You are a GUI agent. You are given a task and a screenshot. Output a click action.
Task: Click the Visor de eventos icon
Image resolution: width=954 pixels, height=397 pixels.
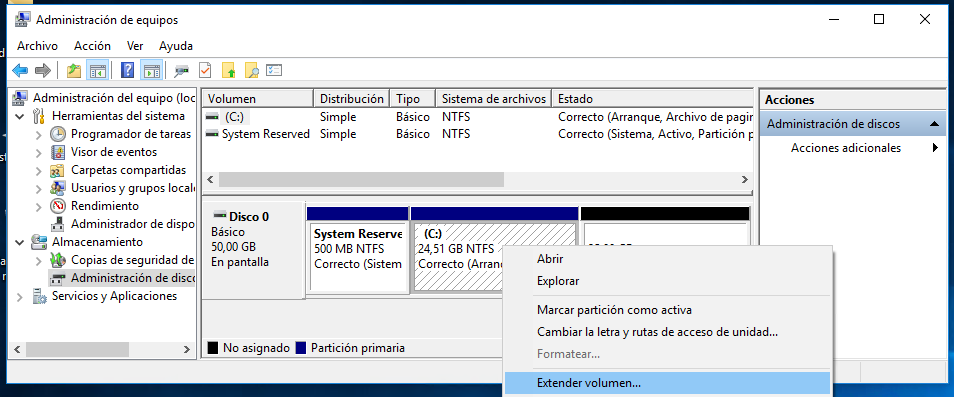[58, 152]
